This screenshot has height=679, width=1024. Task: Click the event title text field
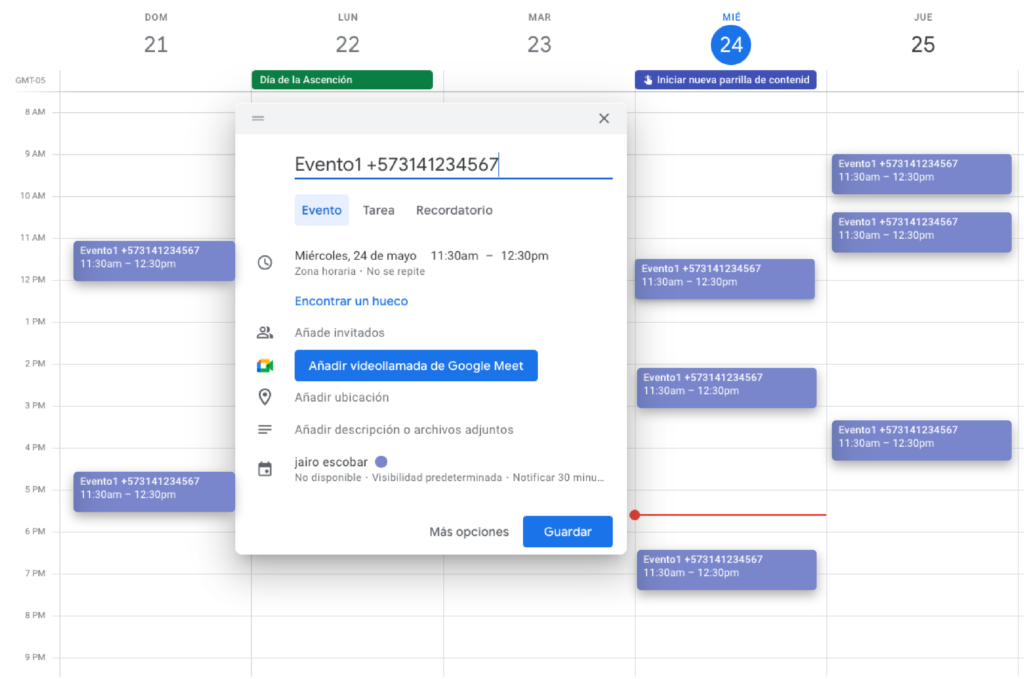(x=452, y=165)
